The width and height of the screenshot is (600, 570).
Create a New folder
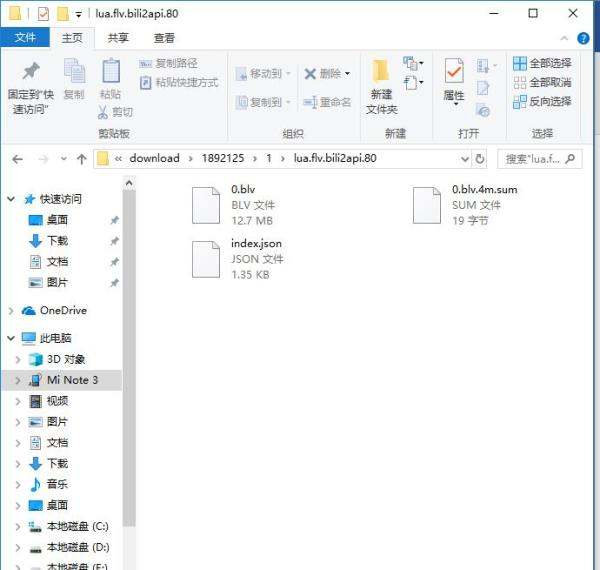382,87
